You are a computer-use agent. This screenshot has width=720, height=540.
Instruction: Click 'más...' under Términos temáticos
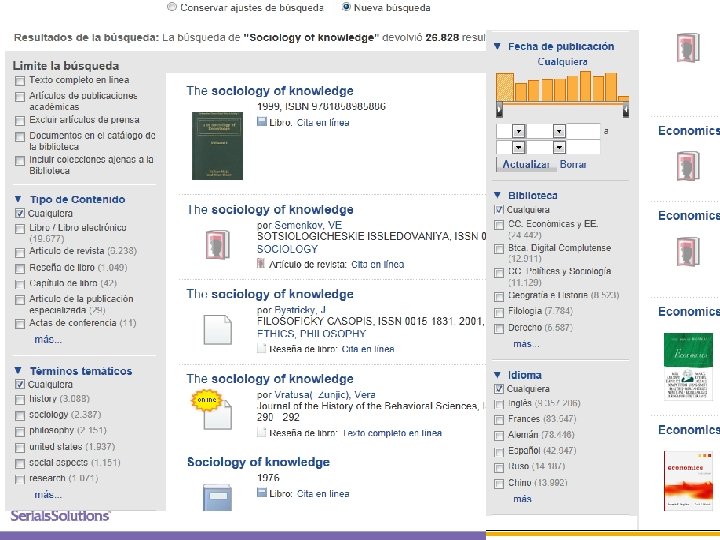tap(48, 495)
